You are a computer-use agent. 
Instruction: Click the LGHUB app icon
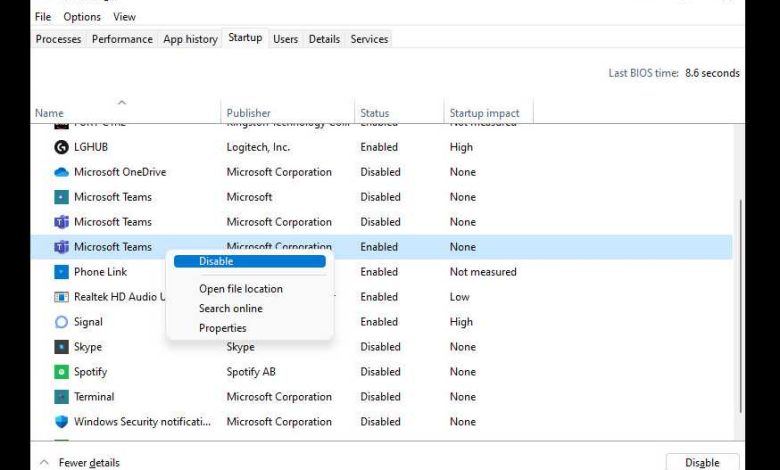click(61, 147)
